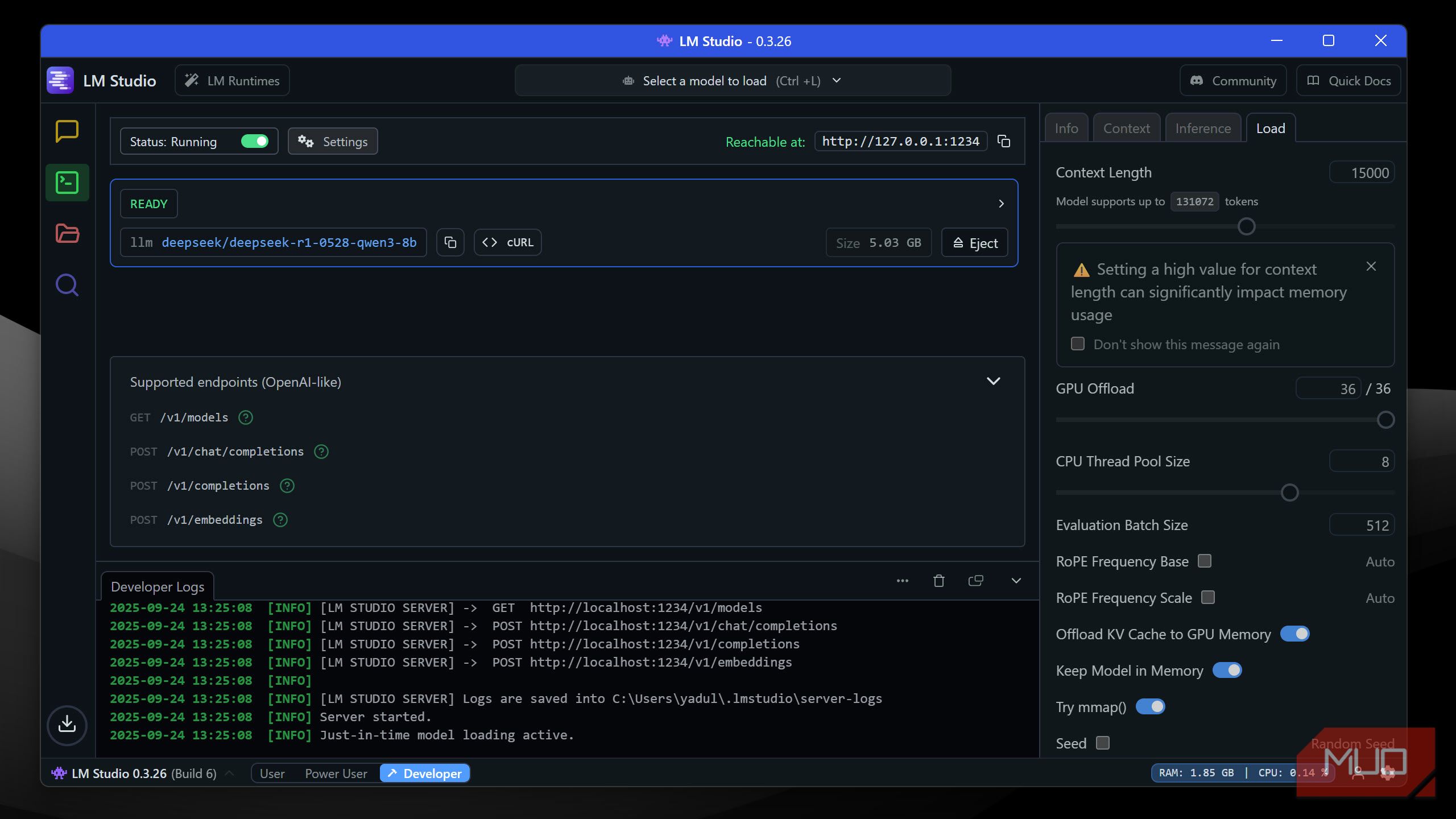Enable the Seed checkbox
Viewport: 1456px width, 819px height.
[x=1103, y=743]
